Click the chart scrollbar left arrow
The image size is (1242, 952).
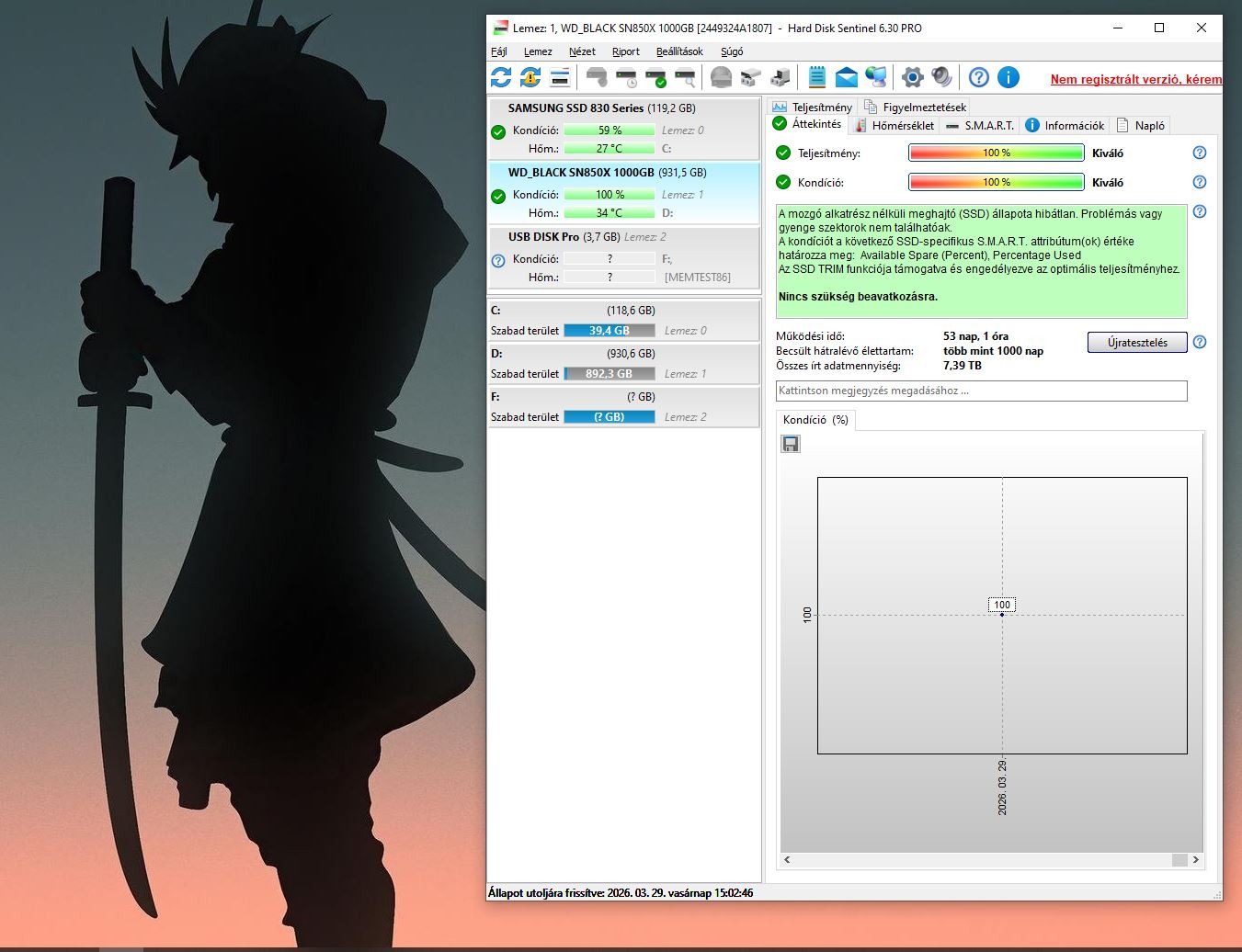pyautogui.click(x=788, y=860)
